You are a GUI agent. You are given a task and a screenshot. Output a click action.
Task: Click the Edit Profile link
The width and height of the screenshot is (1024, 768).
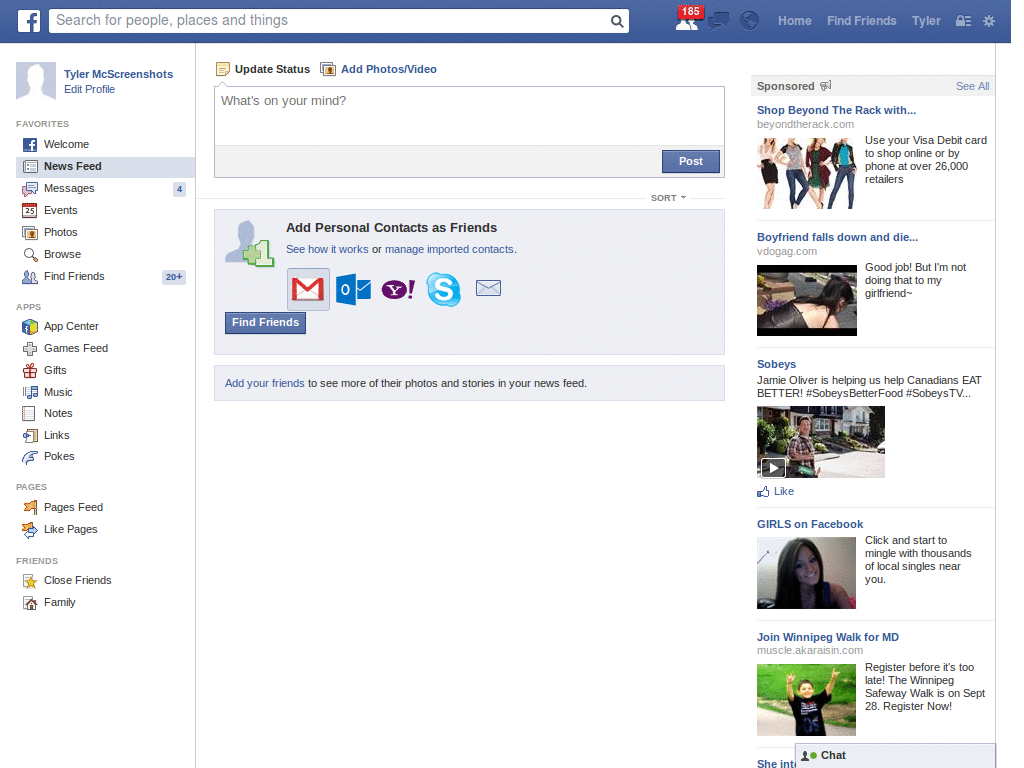89,89
